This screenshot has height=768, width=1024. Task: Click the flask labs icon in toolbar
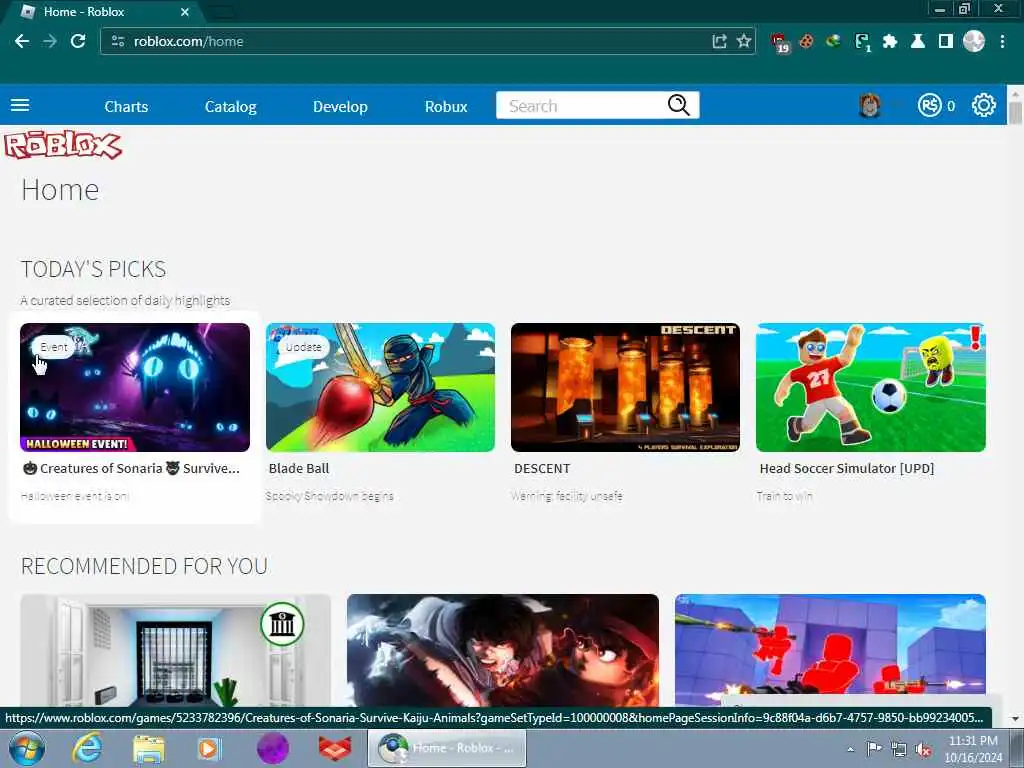click(918, 41)
